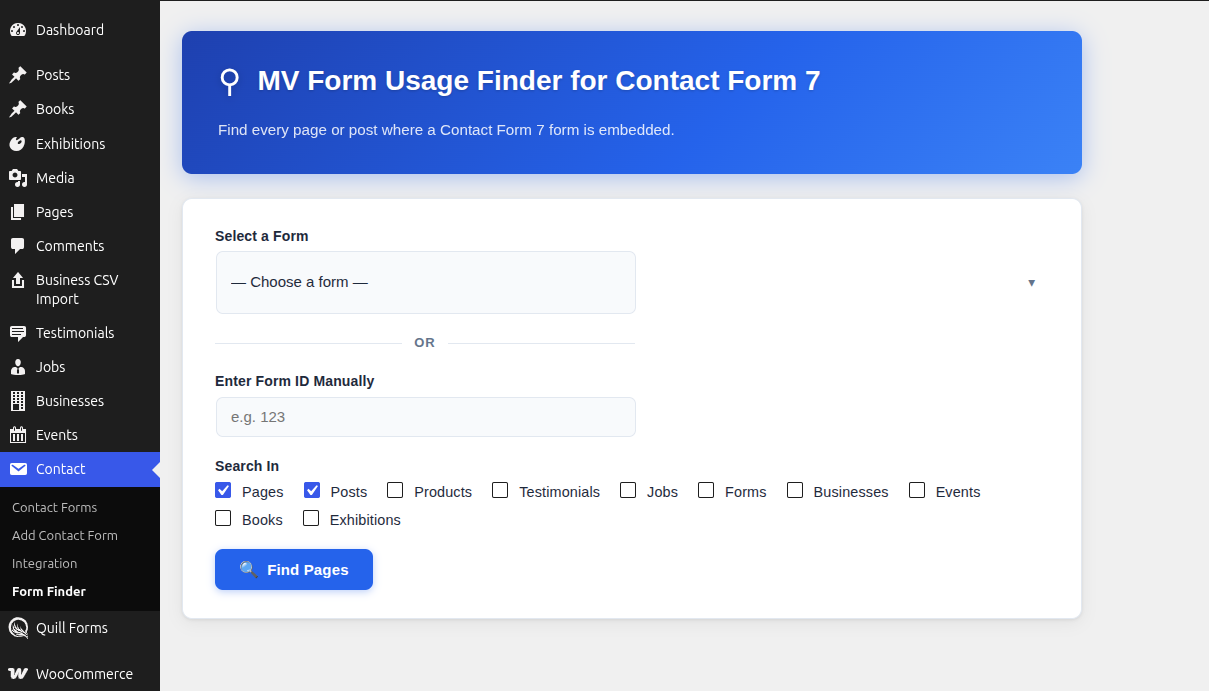Tick the Testimonials search checkbox
This screenshot has height=691, width=1209.
(500, 490)
